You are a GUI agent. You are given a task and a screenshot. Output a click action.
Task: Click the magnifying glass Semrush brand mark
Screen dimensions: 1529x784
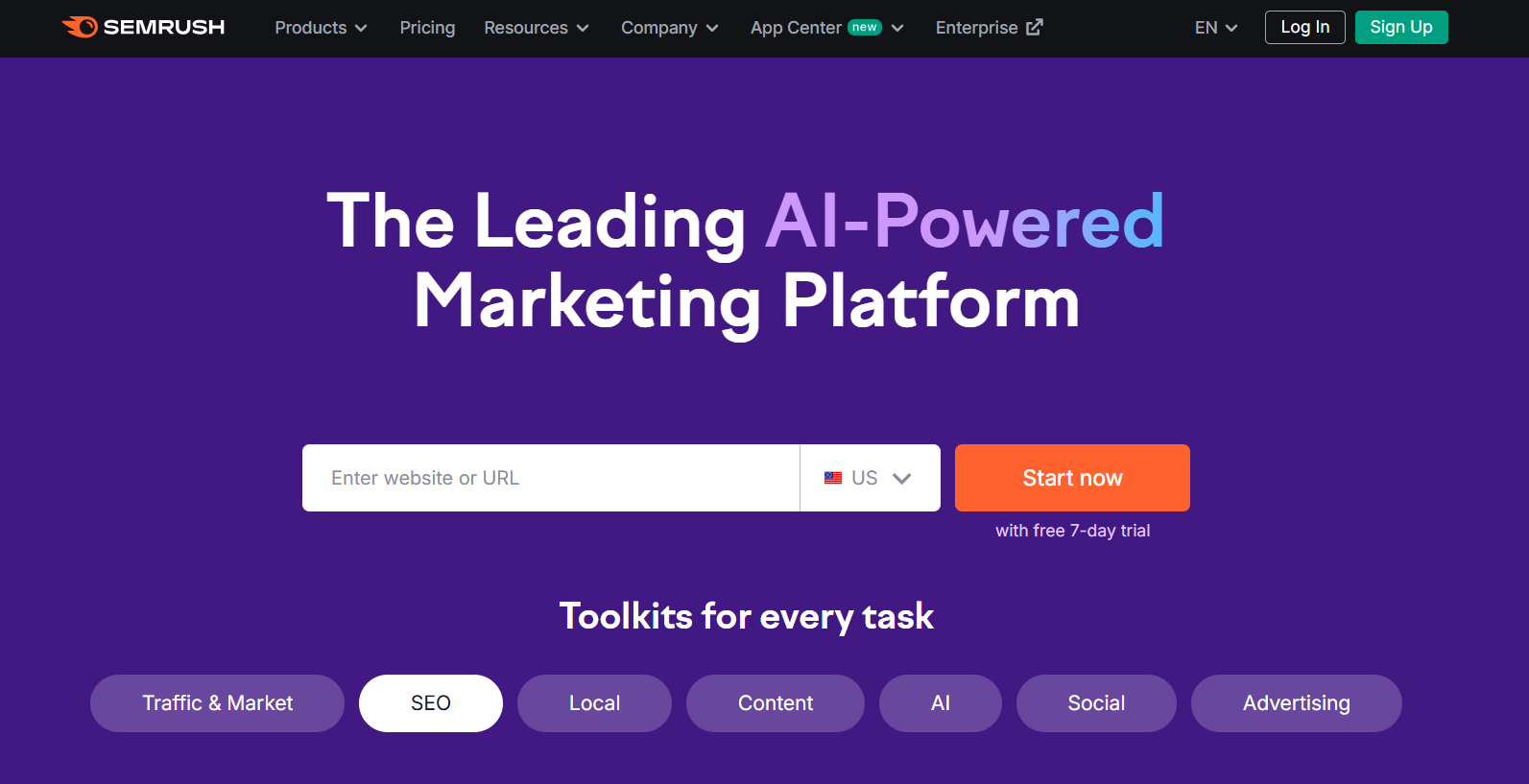tap(81, 27)
